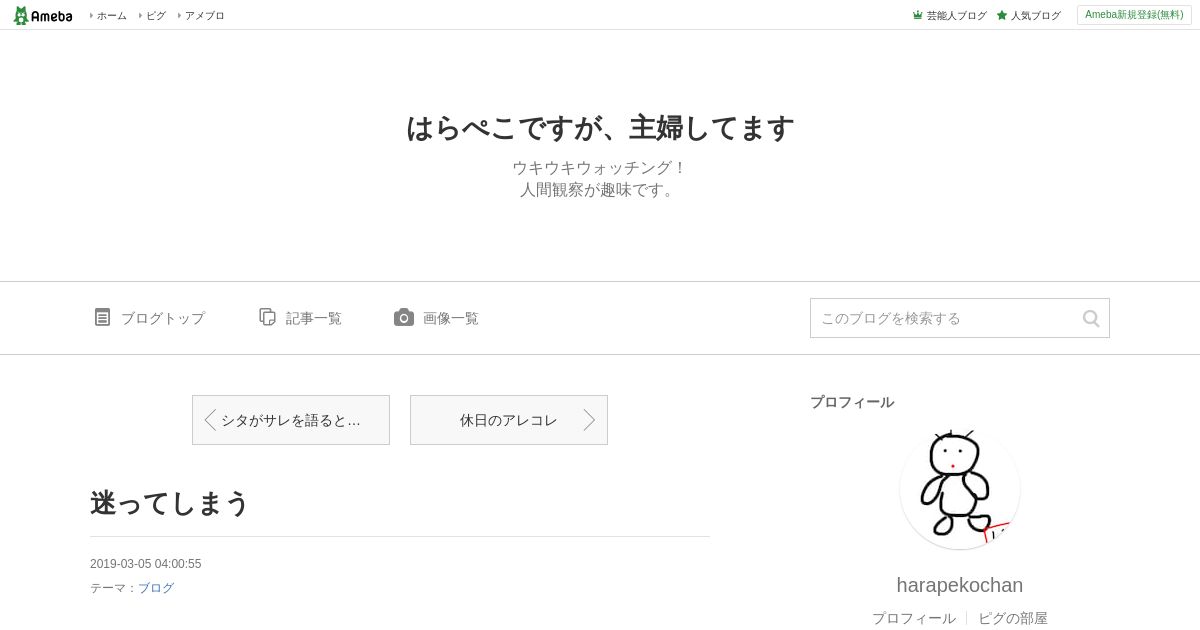Image resolution: width=1200 pixels, height=630 pixels.
Task: Click the search magnifier icon
Action: pos(1091,318)
